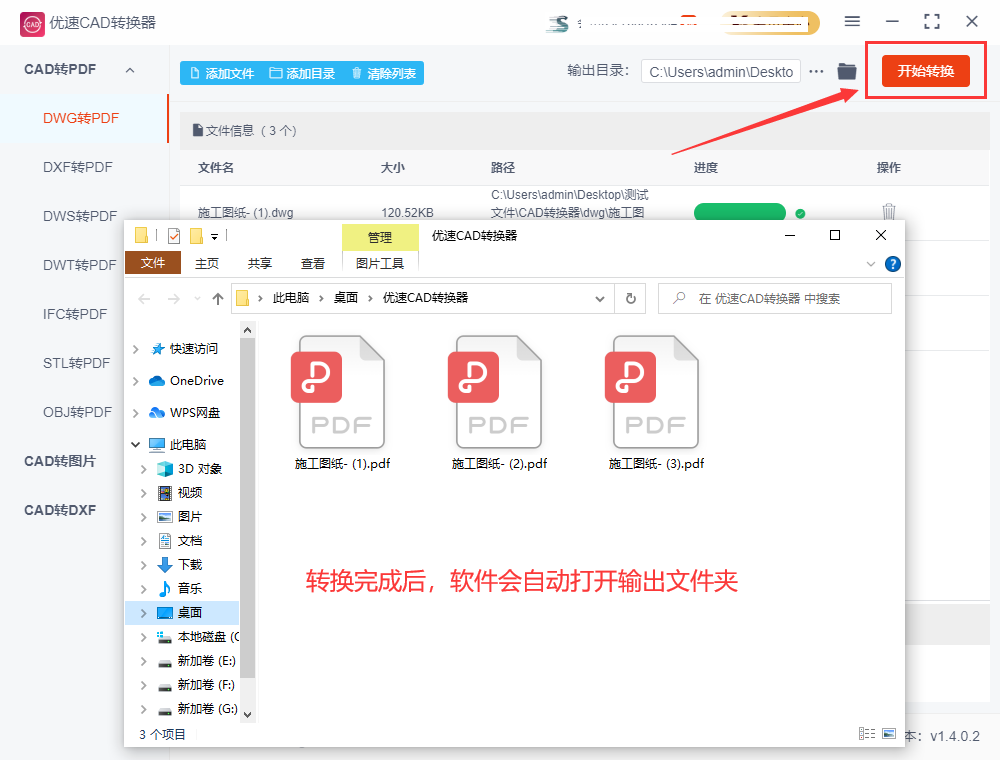Click the 优速CAD转换器 app logo icon
Viewport: 1000px width, 760px height.
32,24
